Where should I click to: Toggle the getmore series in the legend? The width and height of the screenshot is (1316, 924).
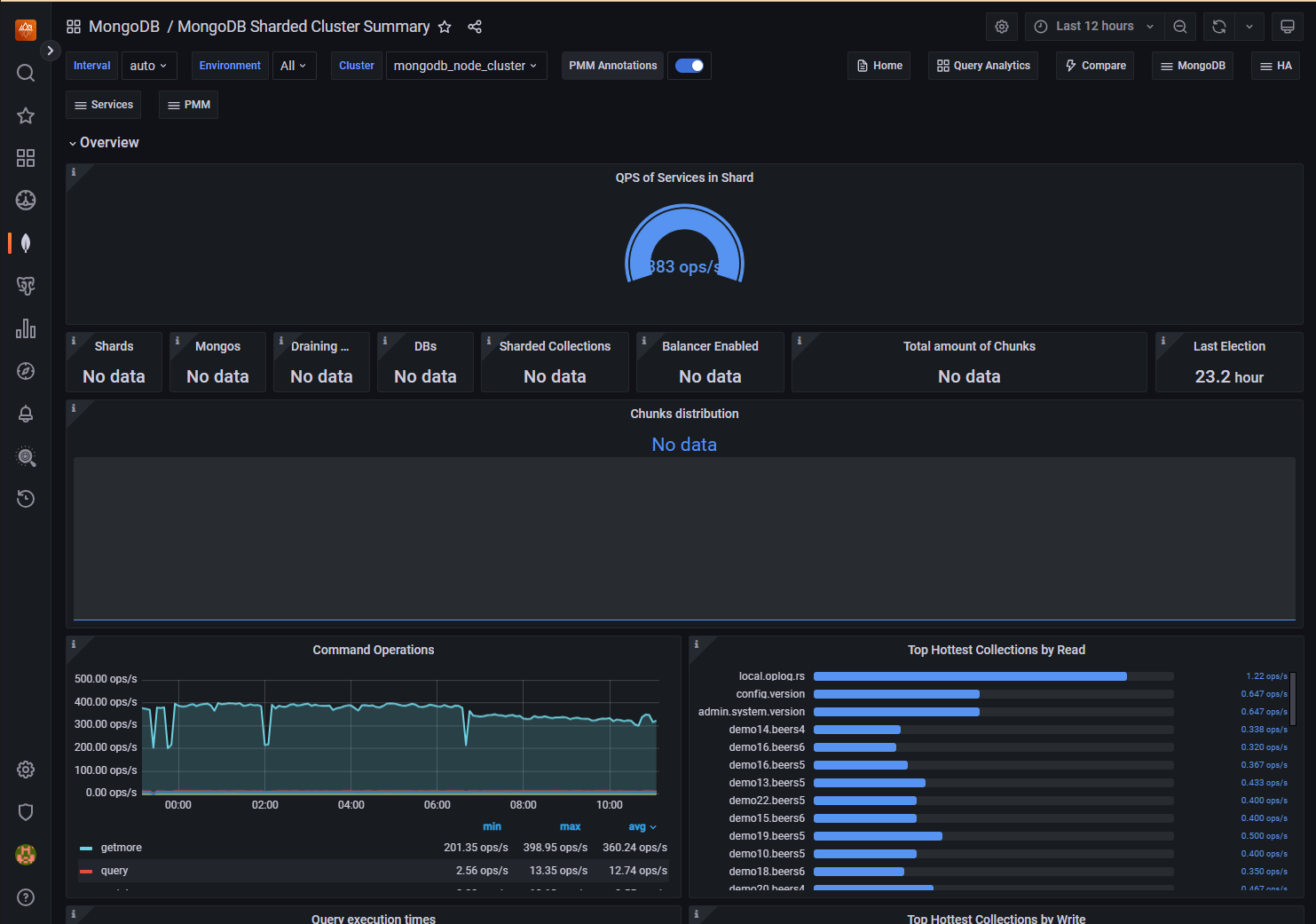(x=121, y=848)
